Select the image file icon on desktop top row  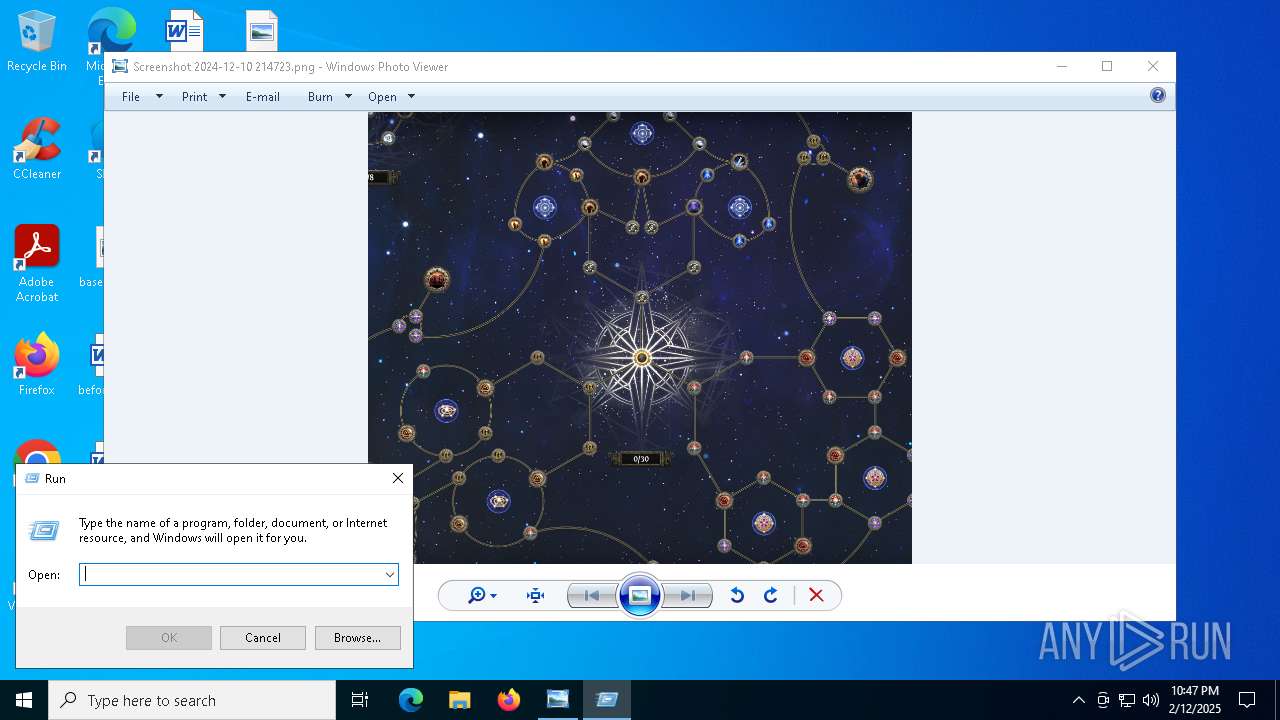tap(262, 30)
